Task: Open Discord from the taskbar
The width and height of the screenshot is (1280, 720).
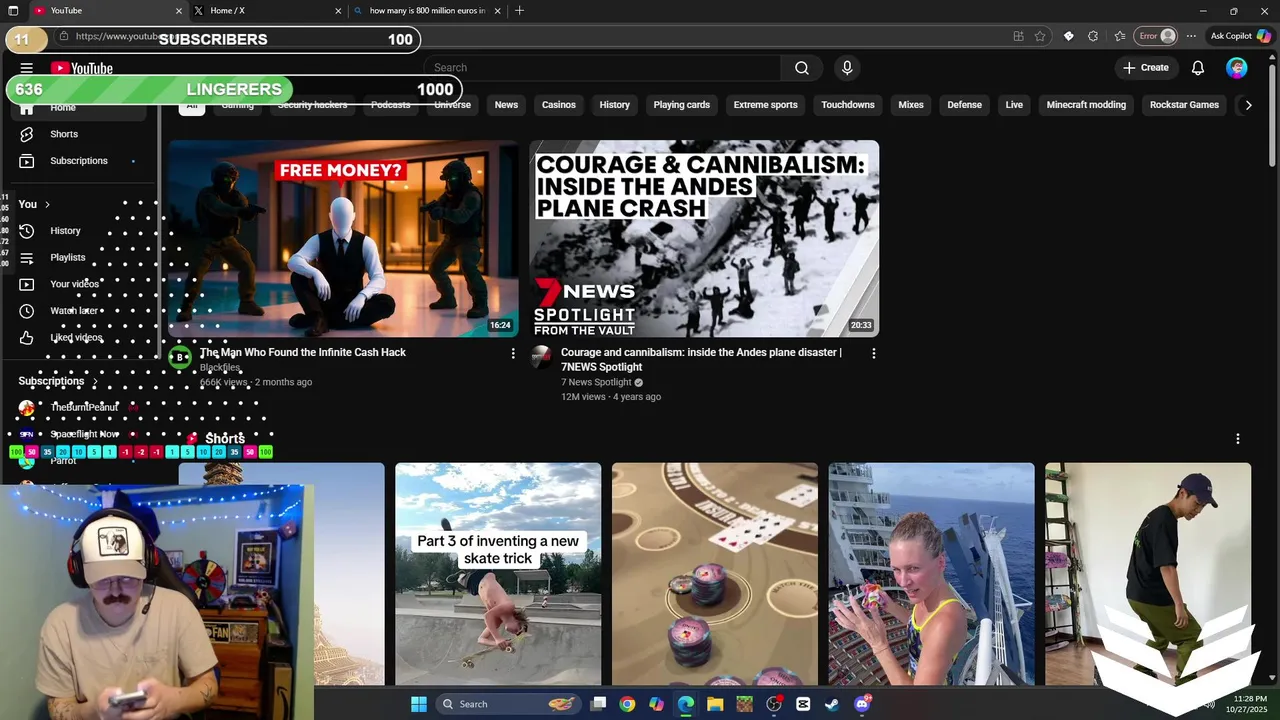Action: (862, 704)
